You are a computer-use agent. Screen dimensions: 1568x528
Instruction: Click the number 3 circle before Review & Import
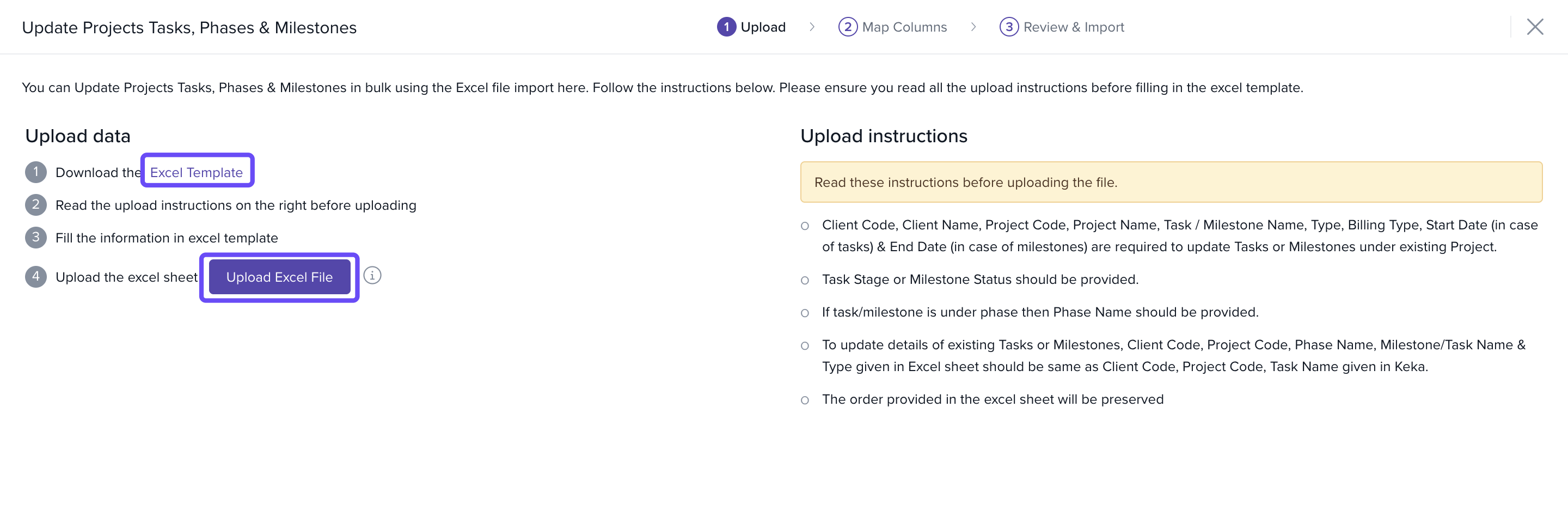pos(1009,27)
